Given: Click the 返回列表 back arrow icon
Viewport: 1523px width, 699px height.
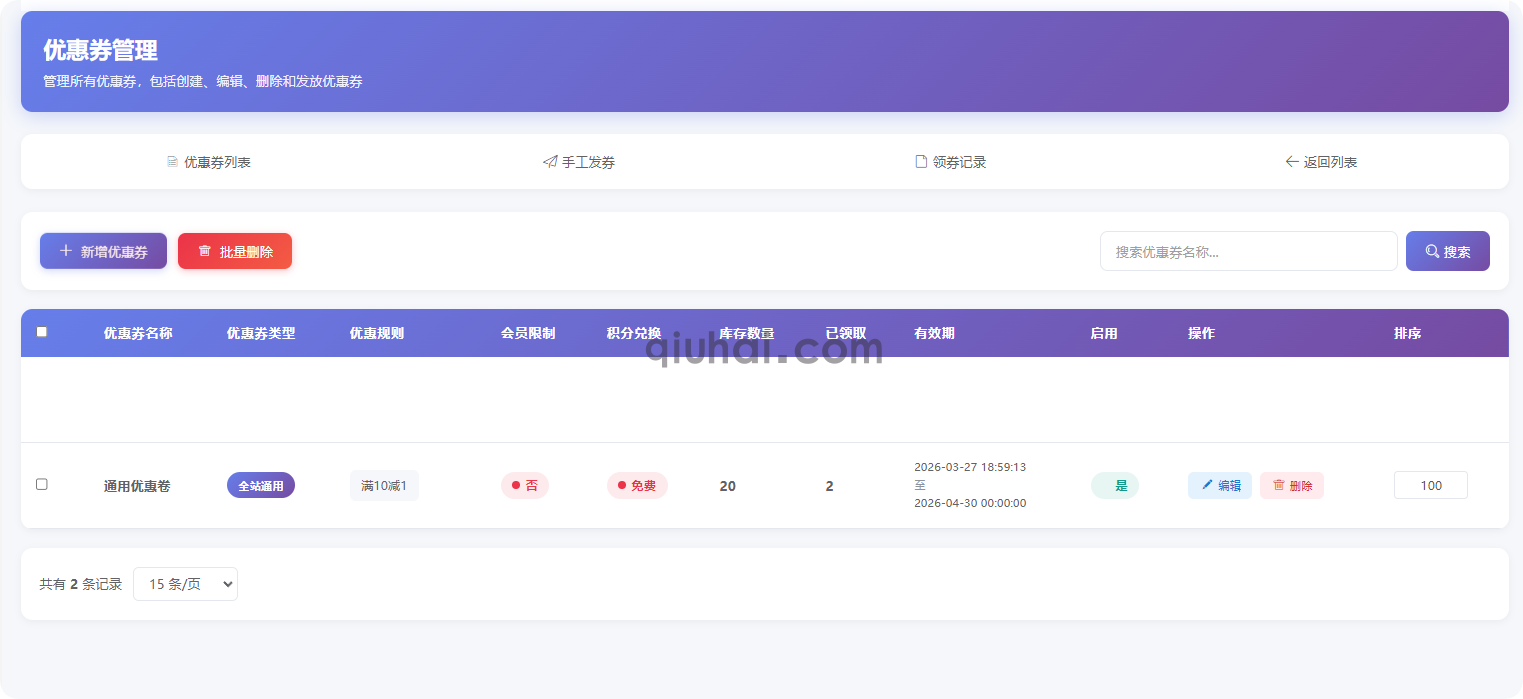Looking at the screenshot, I should (x=1292, y=161).
